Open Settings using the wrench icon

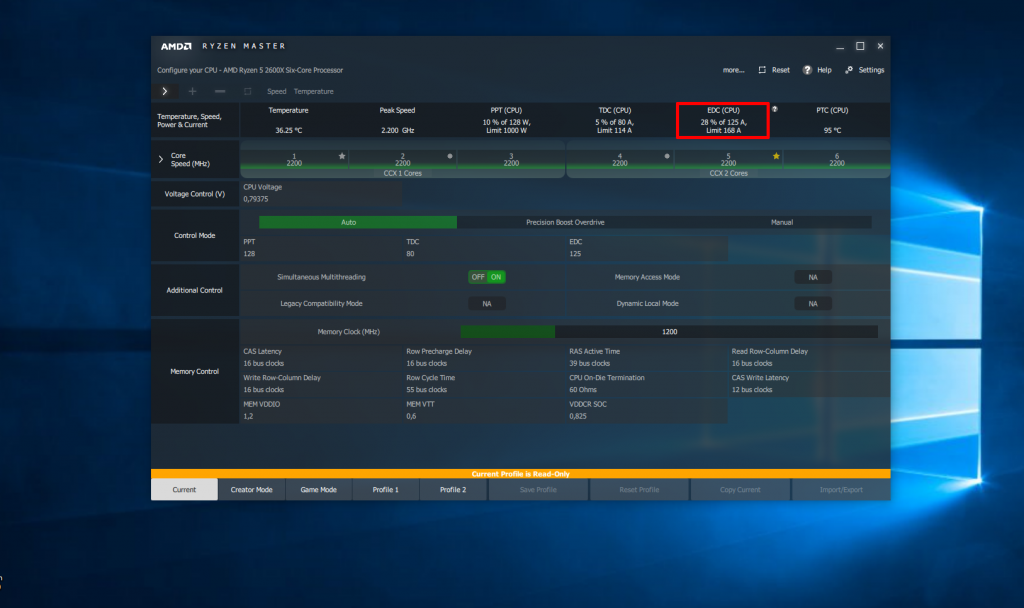point(849,70)
